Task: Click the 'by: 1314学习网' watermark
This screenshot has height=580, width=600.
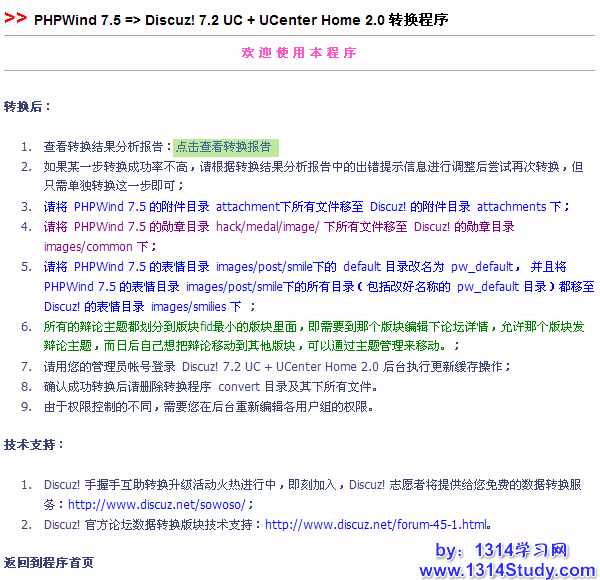Action: click(x=502, y=550)
